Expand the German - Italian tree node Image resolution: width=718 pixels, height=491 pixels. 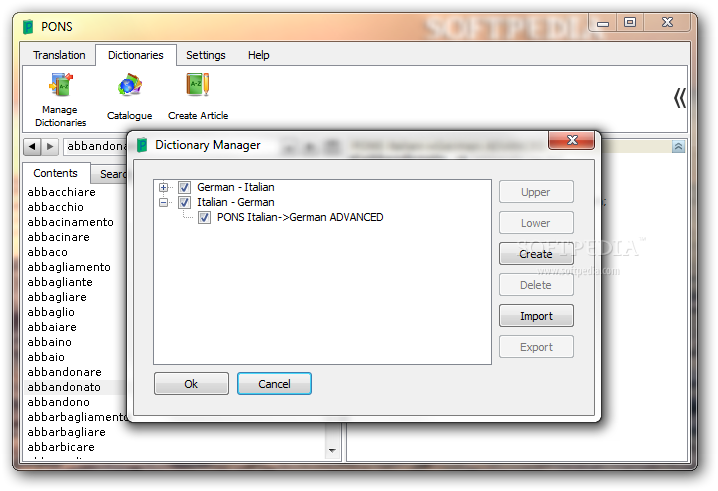click(x=163, y=187)
